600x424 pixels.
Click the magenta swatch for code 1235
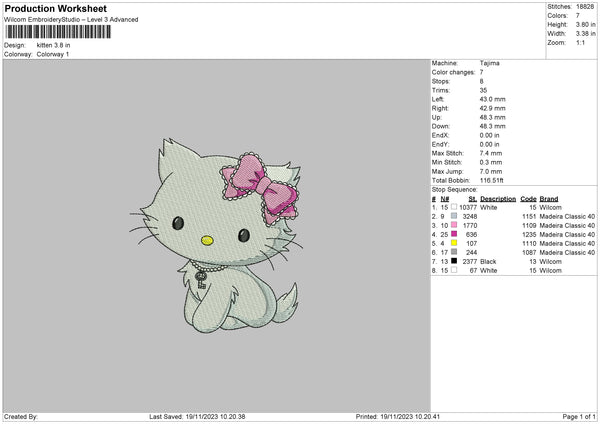coord(454,234)
